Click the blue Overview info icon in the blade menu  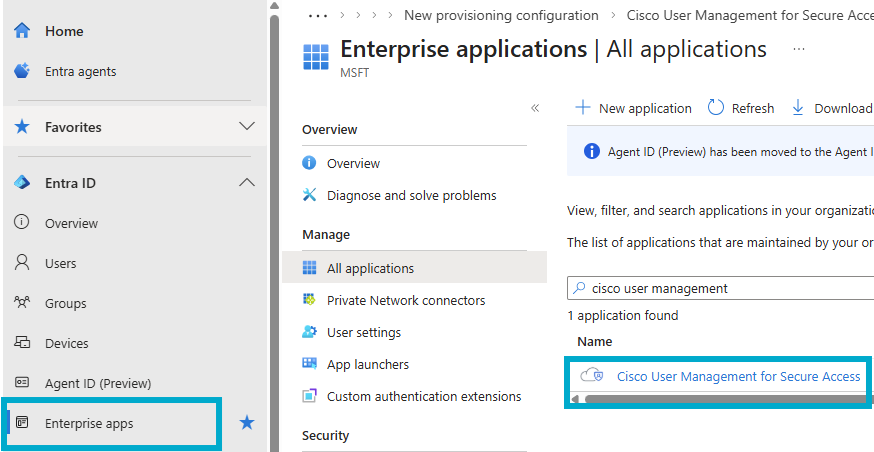[x=309, y=163]
